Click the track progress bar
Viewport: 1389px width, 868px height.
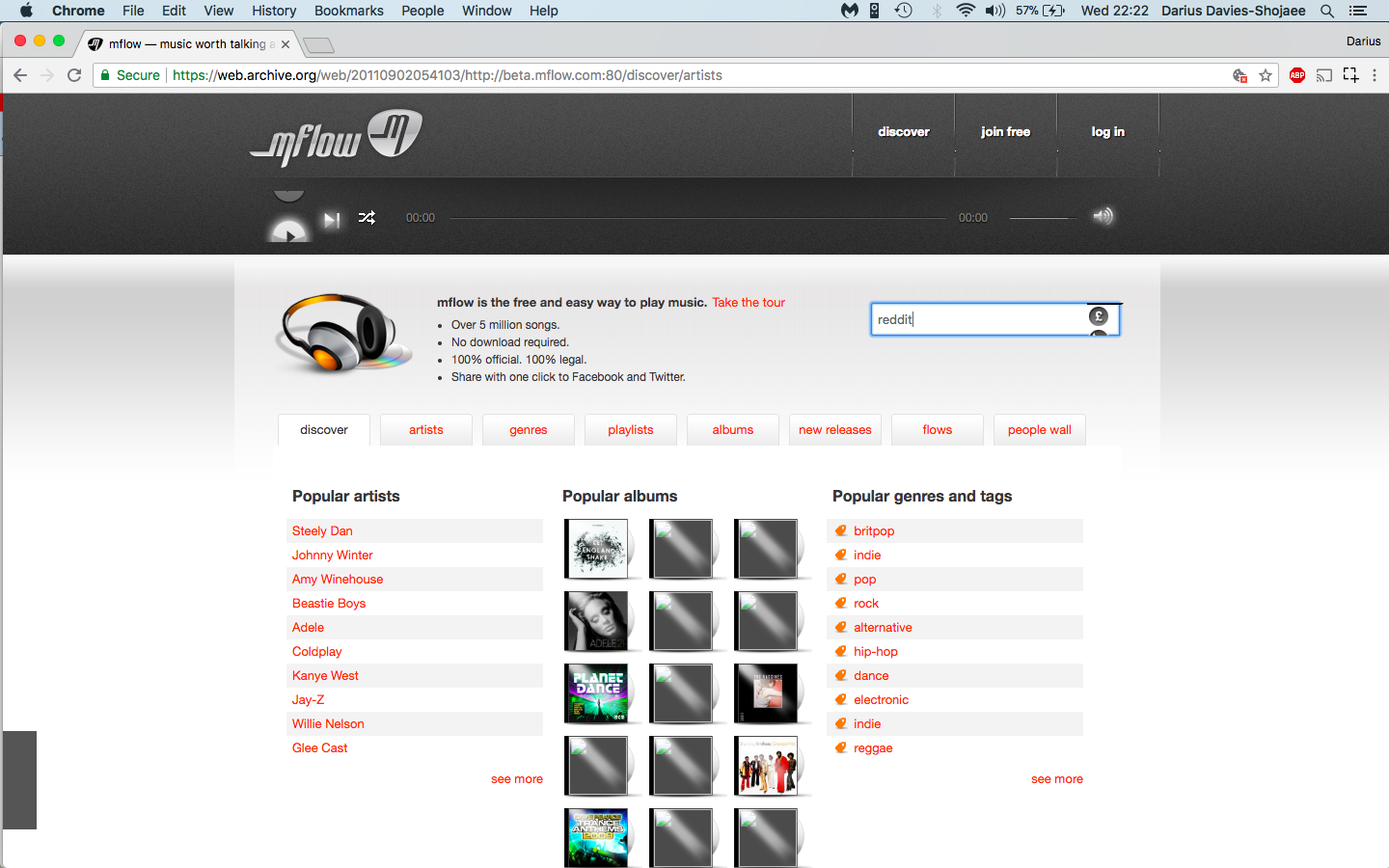pyautogui.click(x=696, y=218)
